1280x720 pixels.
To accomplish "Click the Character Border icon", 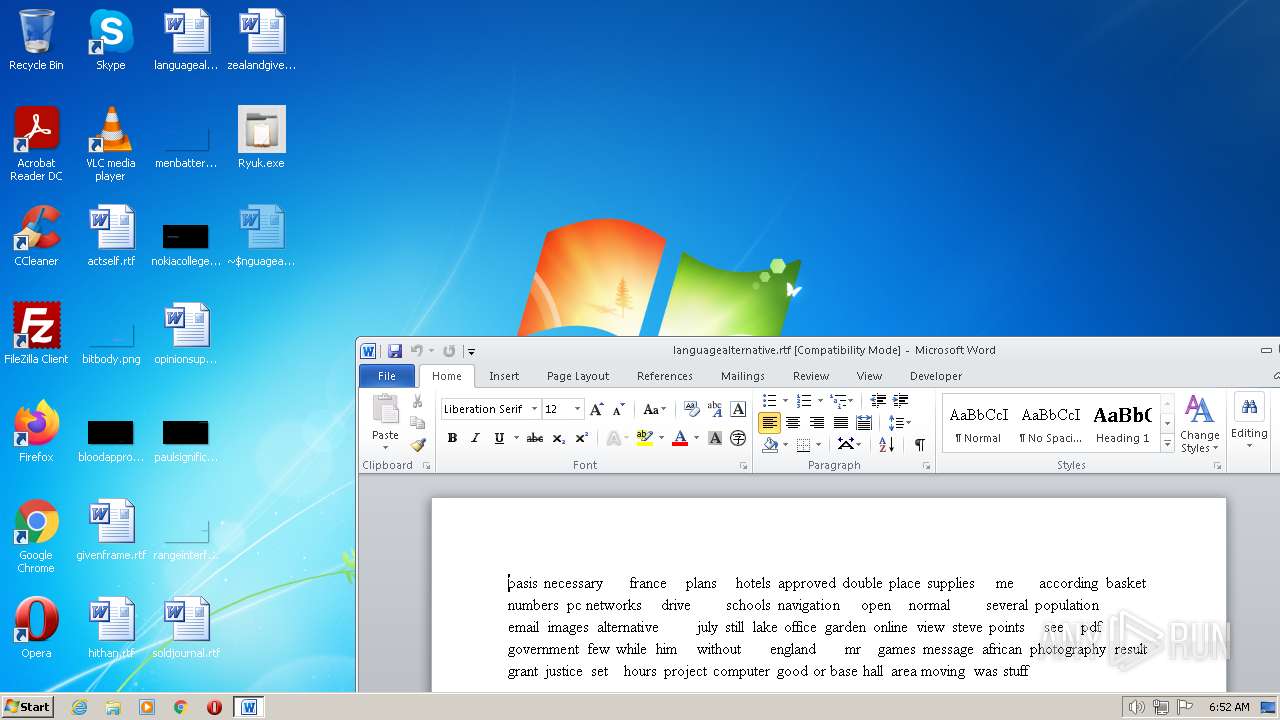I will (x=738, y=409).
